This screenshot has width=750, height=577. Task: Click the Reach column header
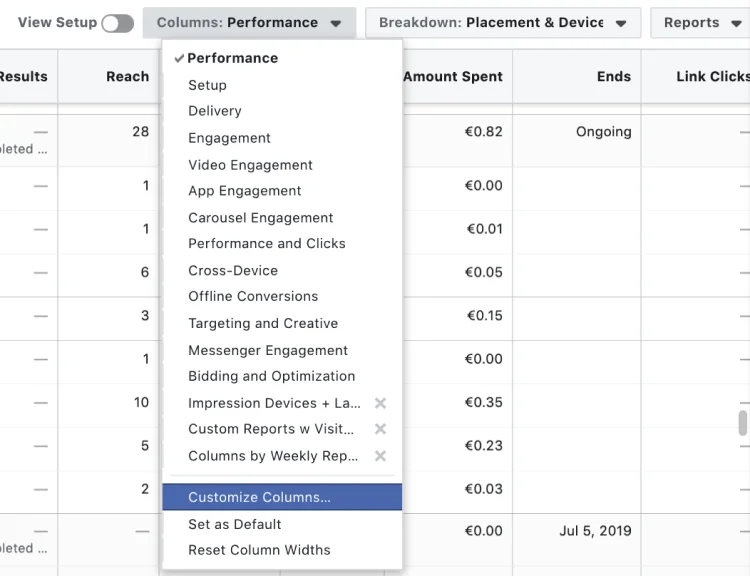coord(127,77)
